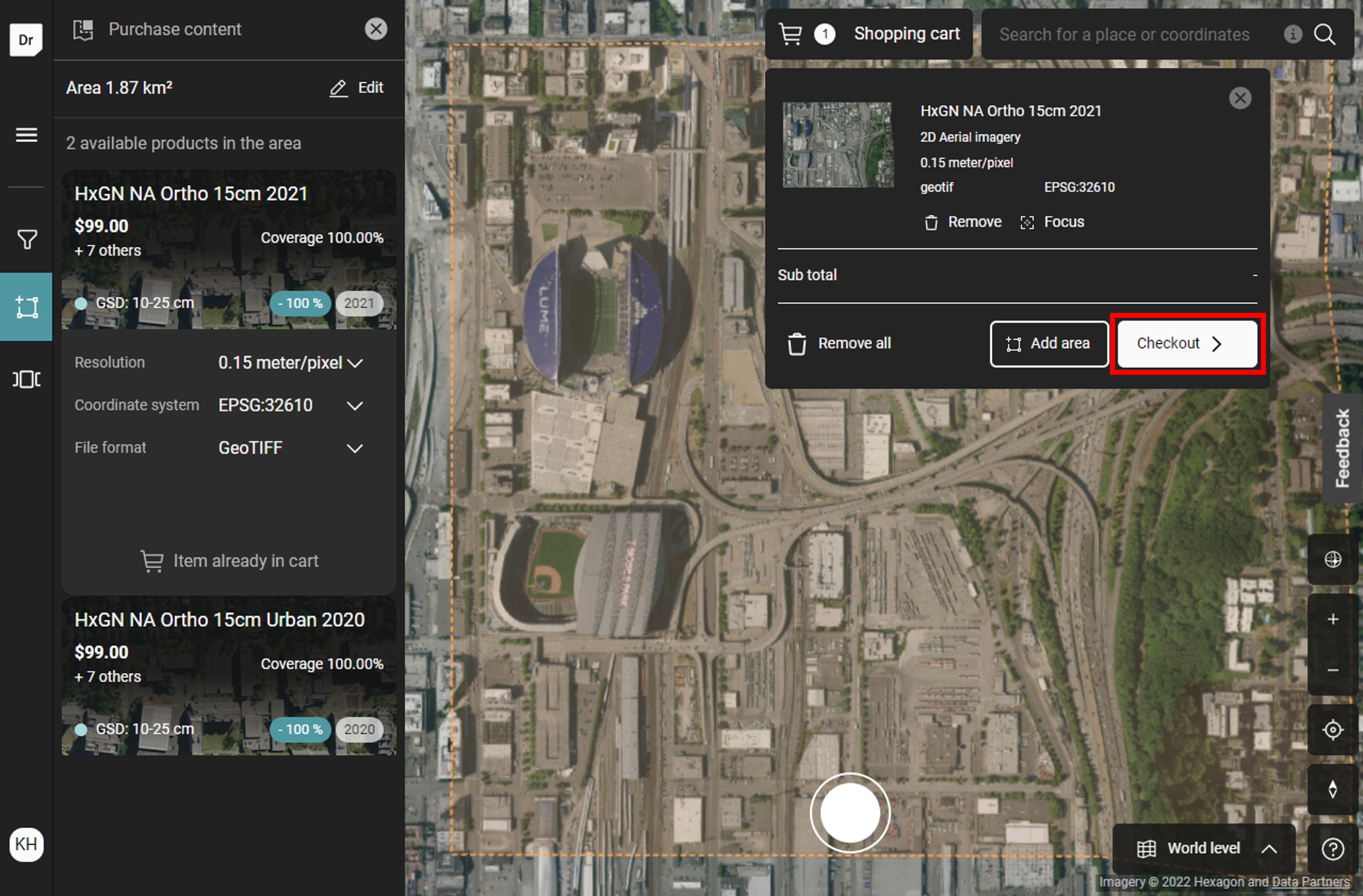Click the search magnifier icon
The height and width of the screenshot is (896, 1363).
[x=1325, y=34]
